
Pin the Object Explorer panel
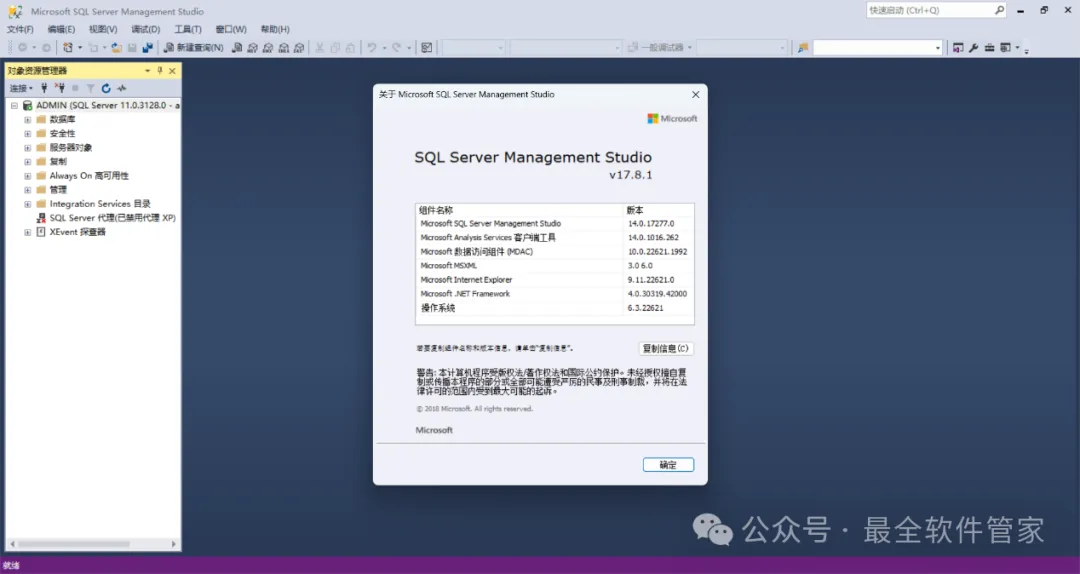tap(160, 70)
